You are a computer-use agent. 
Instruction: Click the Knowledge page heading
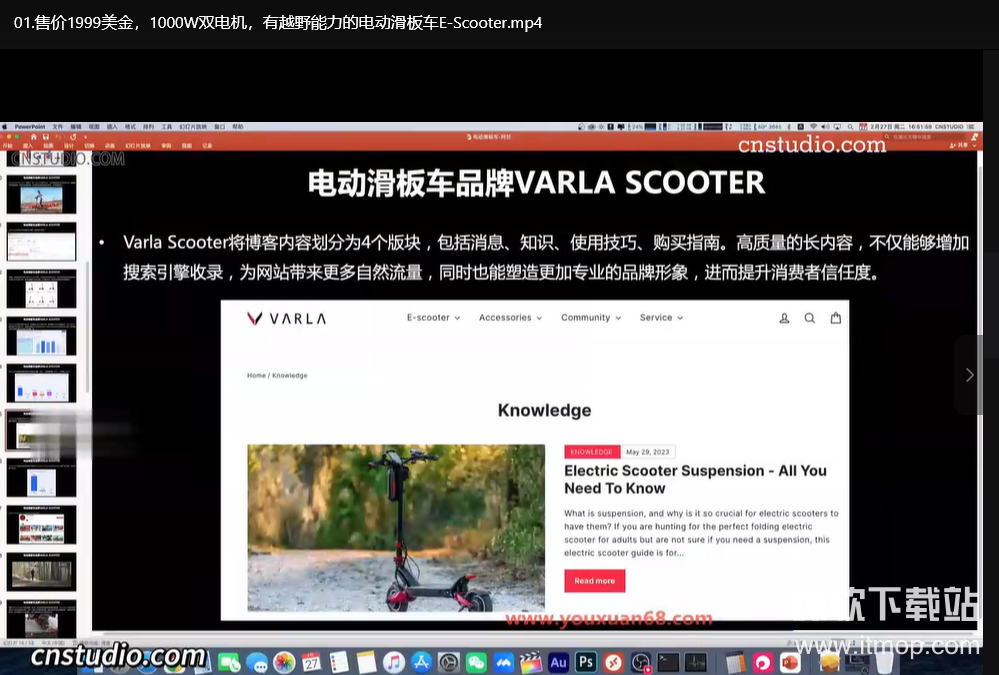545,410
